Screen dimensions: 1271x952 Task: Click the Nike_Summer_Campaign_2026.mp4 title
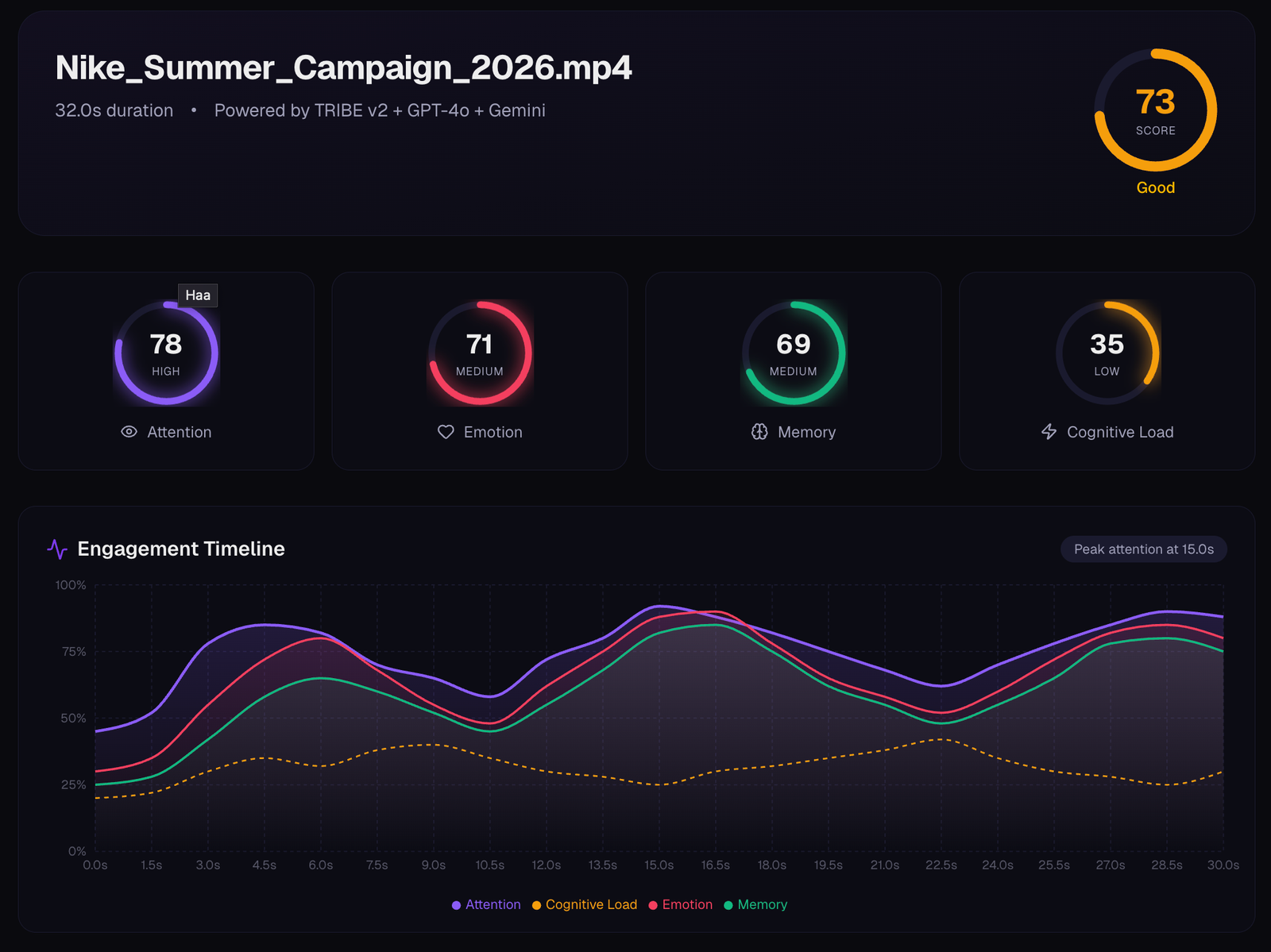(343, 68)
